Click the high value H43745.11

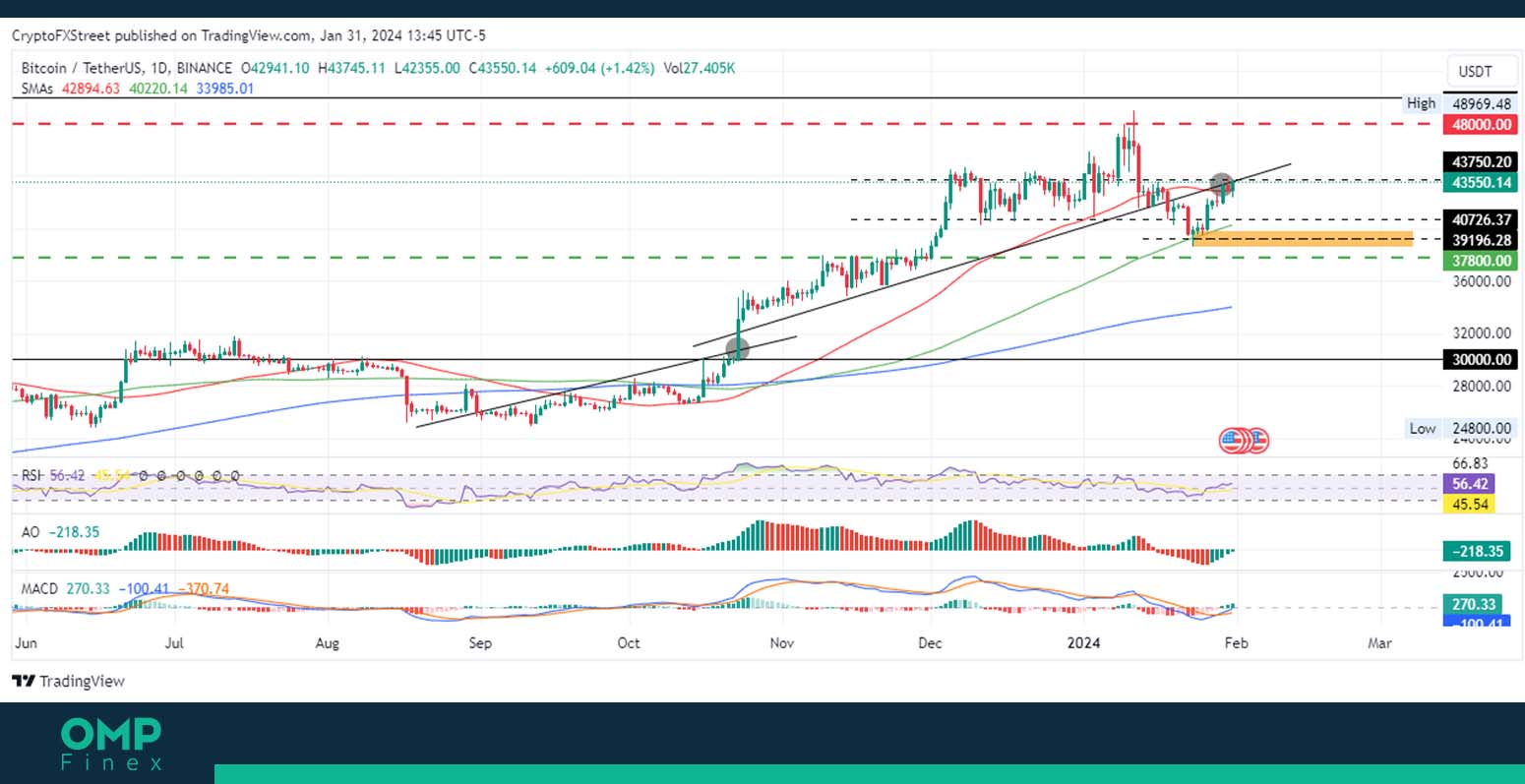[x=351, y=68]
